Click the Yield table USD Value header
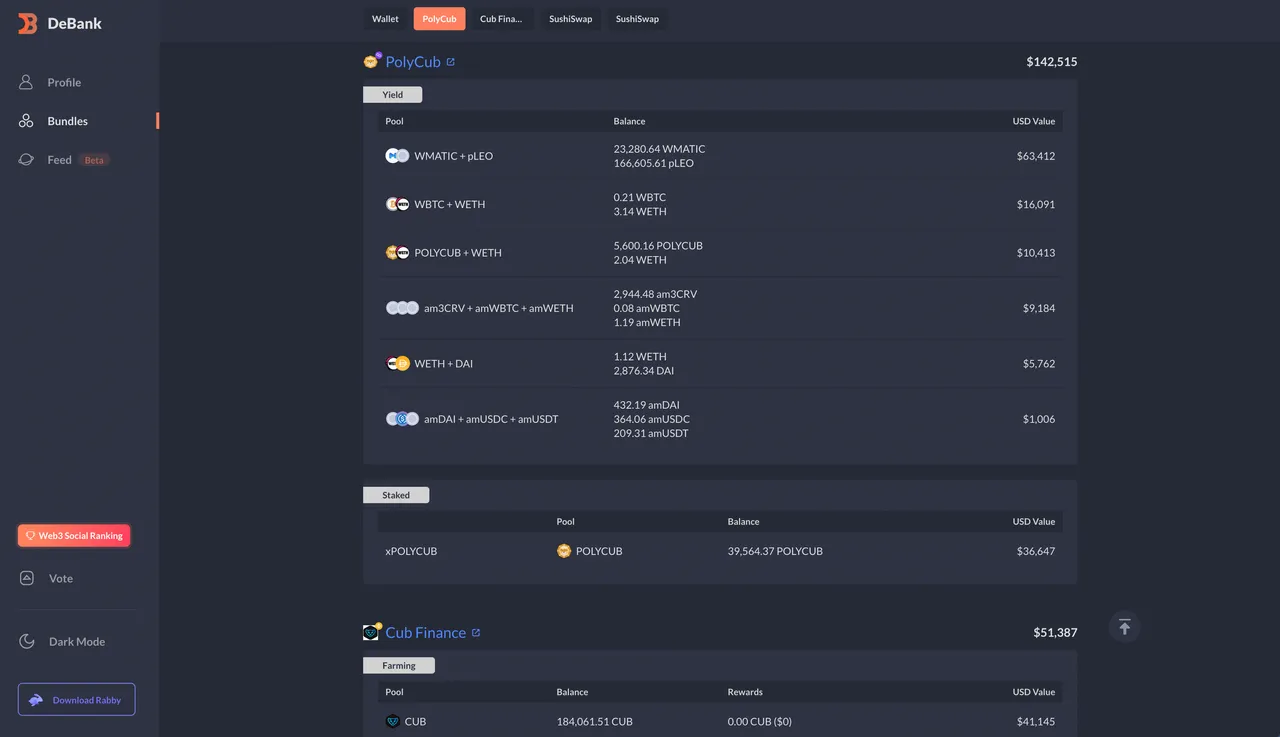Image resolution: width=1280 pixels, height=737 pixels. point(1034,121)
